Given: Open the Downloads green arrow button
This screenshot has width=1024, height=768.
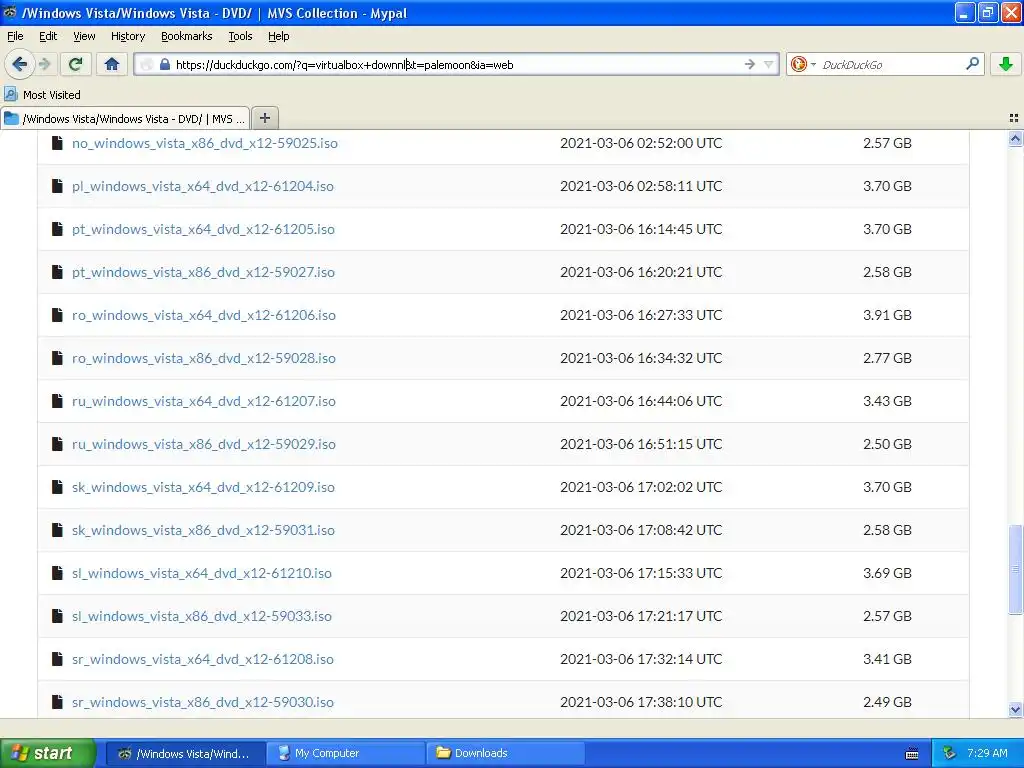Looking at the screenshot, I should [x=1006, y=64].
